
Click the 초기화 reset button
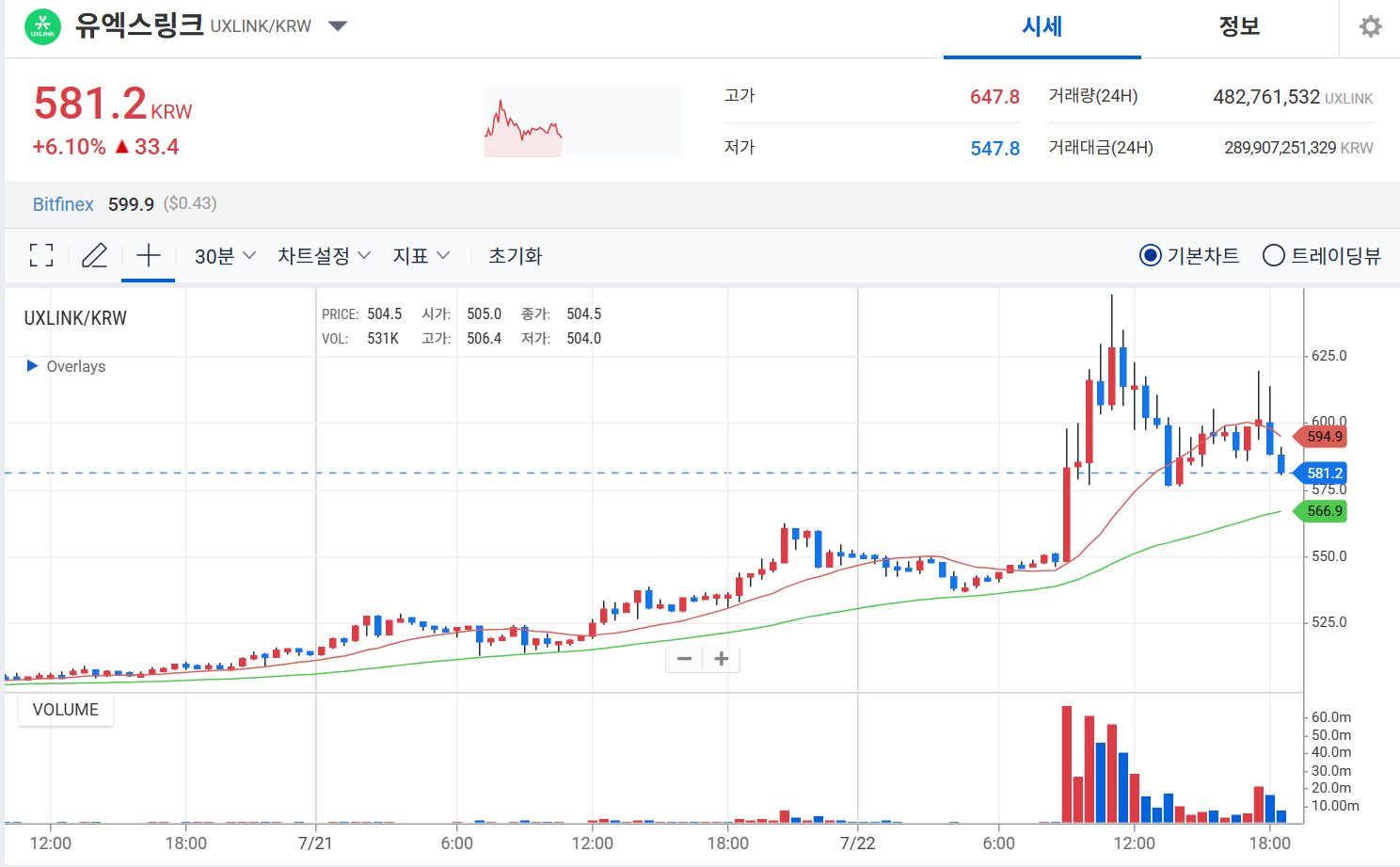[516, 256]
